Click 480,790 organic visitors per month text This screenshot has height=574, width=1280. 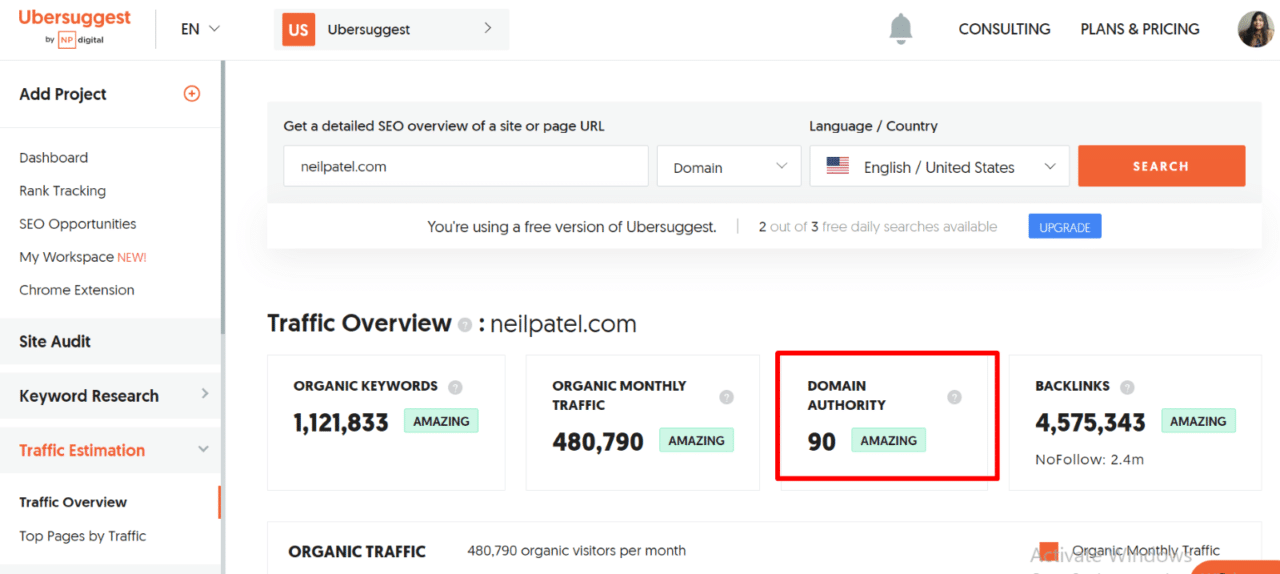tap(577, 550)
